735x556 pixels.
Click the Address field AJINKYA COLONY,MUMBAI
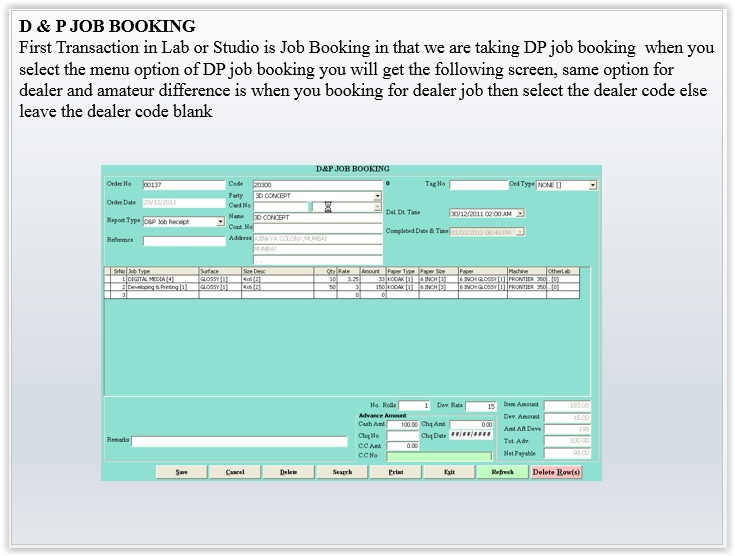pos(318,239)
